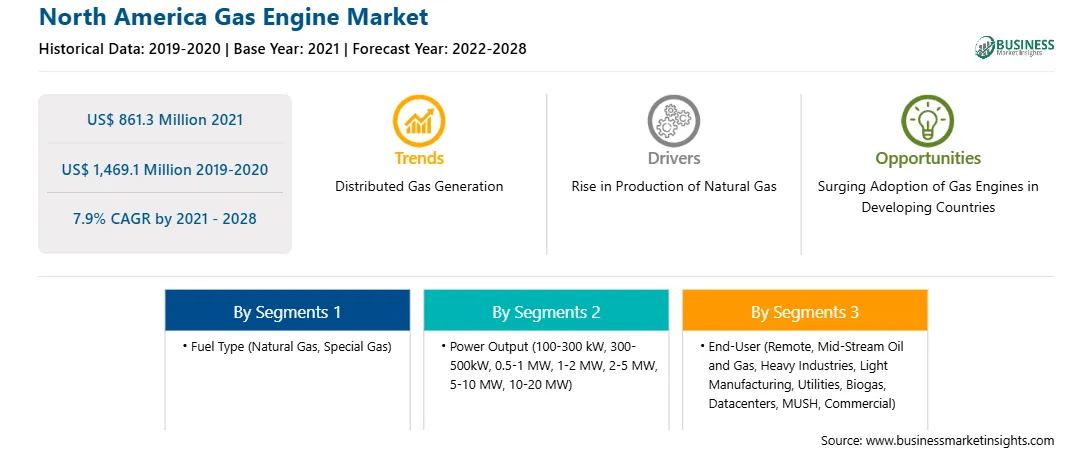Image resolution: width=1092 pixels, height=449 pixels.
Task: Click the Business Market Insights logo
Action: 1015,47
